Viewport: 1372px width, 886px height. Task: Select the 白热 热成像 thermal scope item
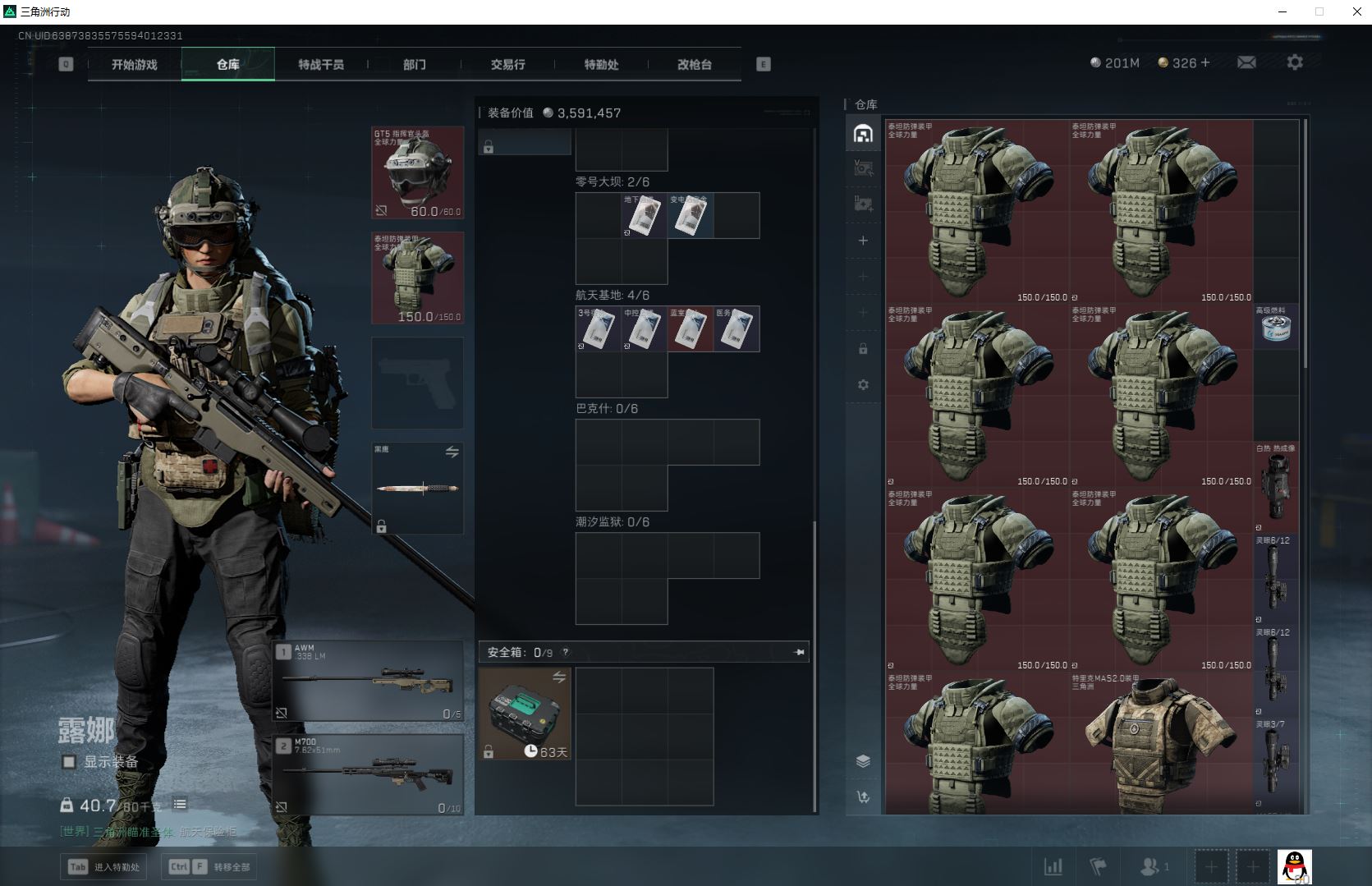coord(1276,488)
